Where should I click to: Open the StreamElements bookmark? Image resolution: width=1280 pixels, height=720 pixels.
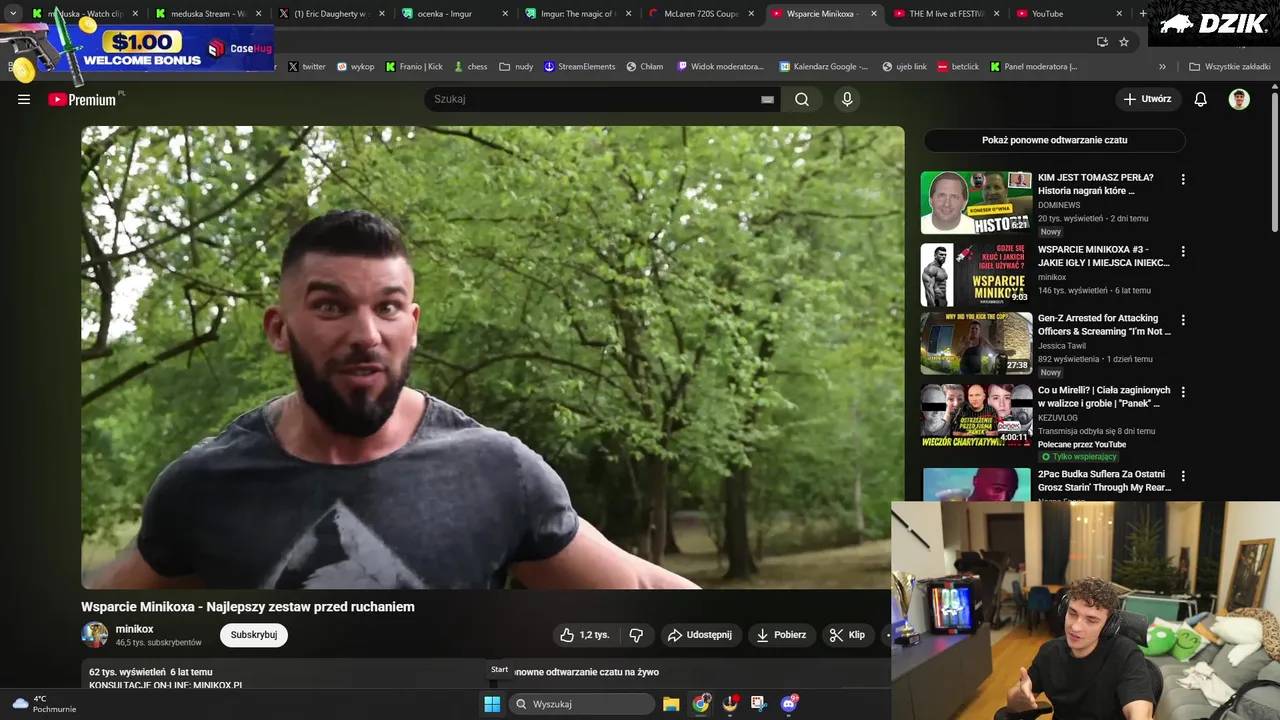point(580,67)
